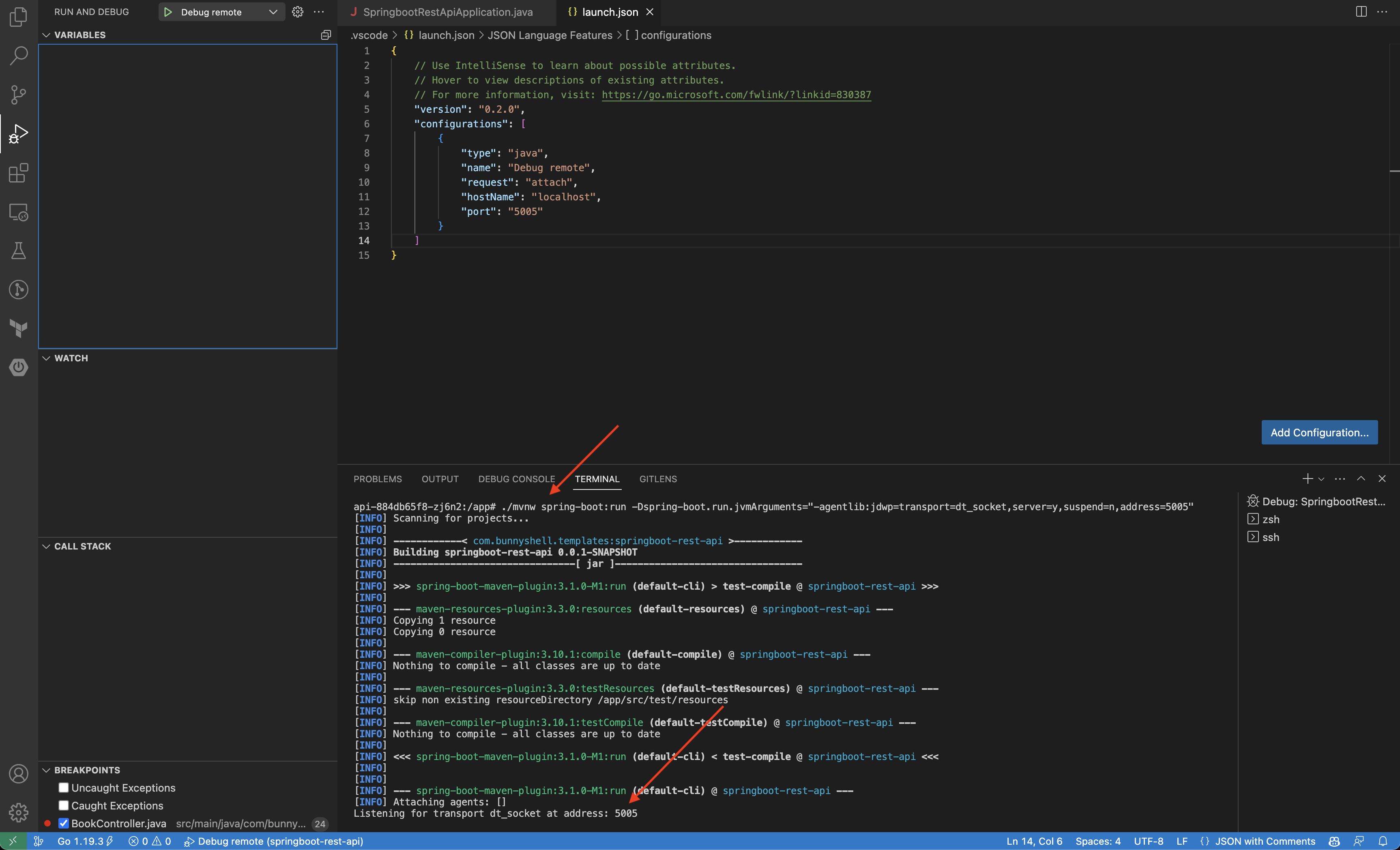The image size is (1400, 850).
Task: Open the Accounts icon in activity bar
Action: tap(18, 774)
